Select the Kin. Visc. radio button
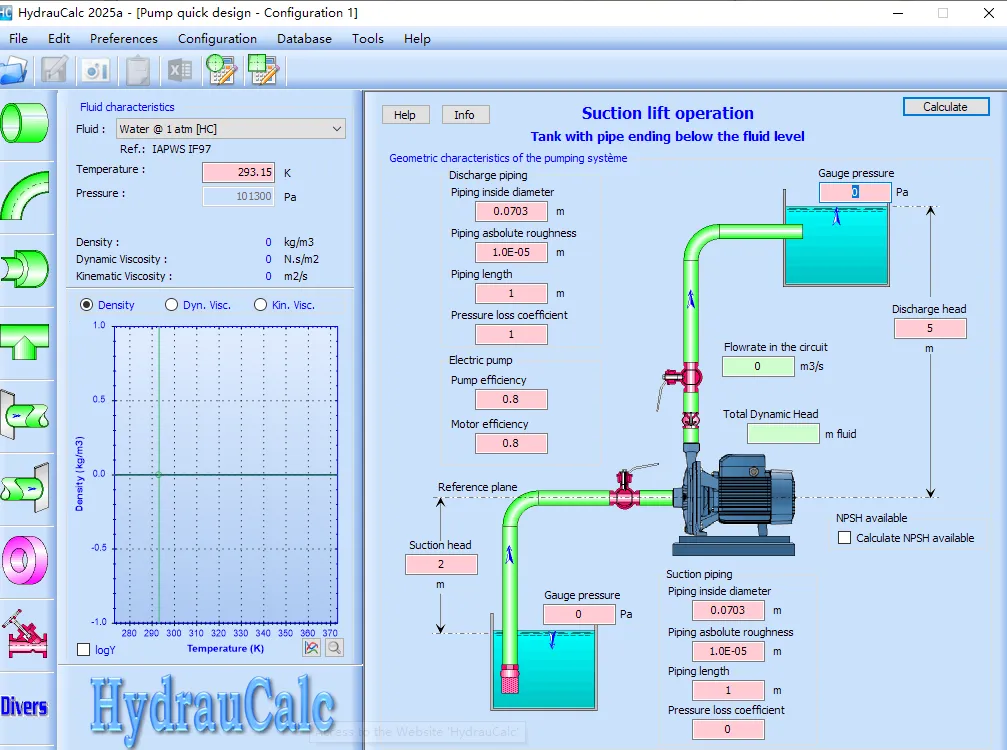The image size is (1007, 750). tap(260, 305)
